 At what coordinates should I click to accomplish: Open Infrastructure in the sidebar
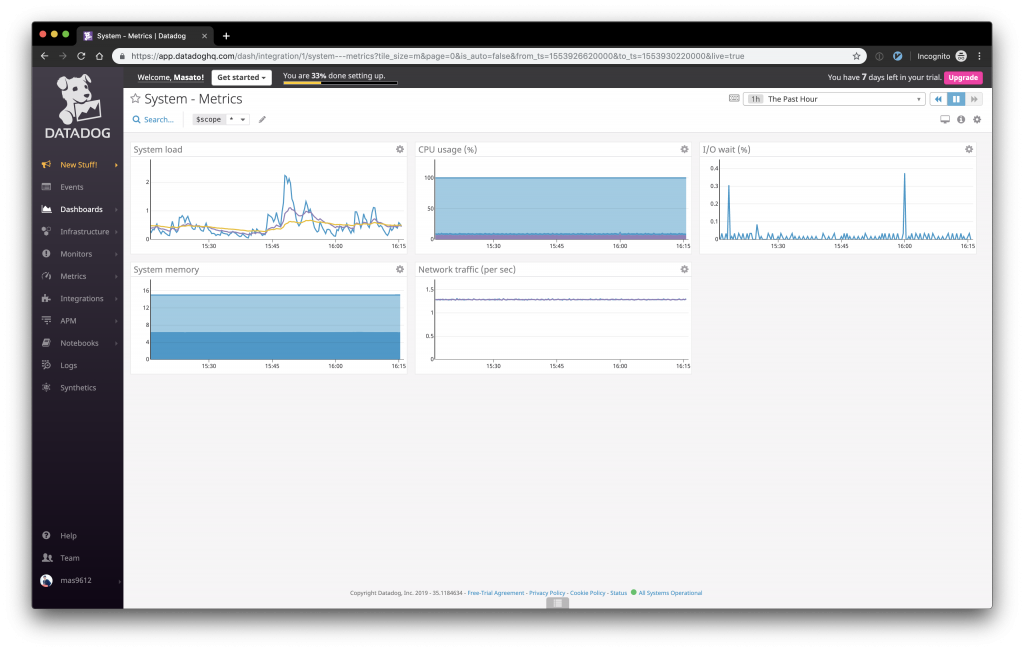click(x=84, y=231)
